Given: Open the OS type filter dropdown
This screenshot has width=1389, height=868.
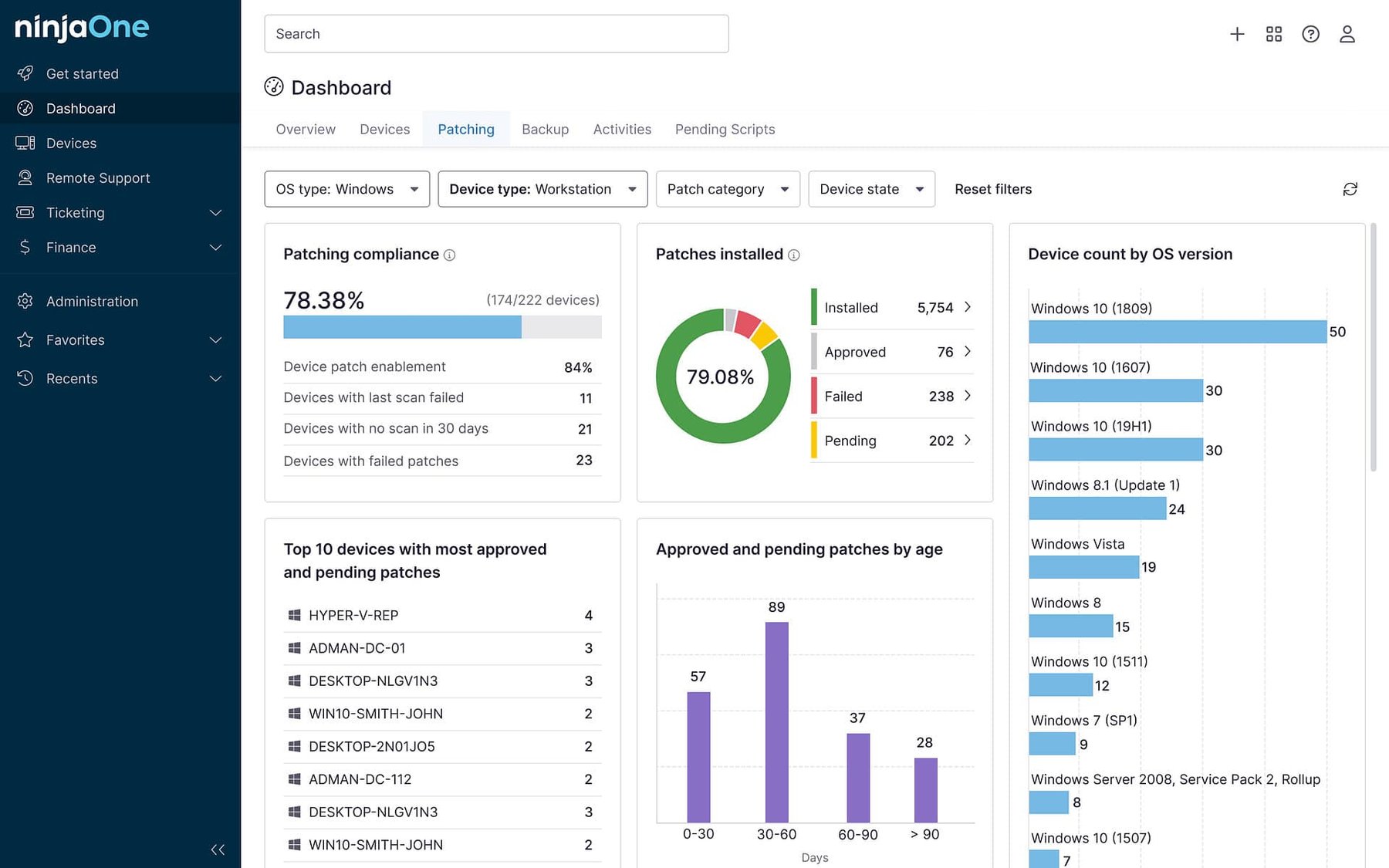Looking at the screenshot, I should pyautogui.click(x=346, y=189).
